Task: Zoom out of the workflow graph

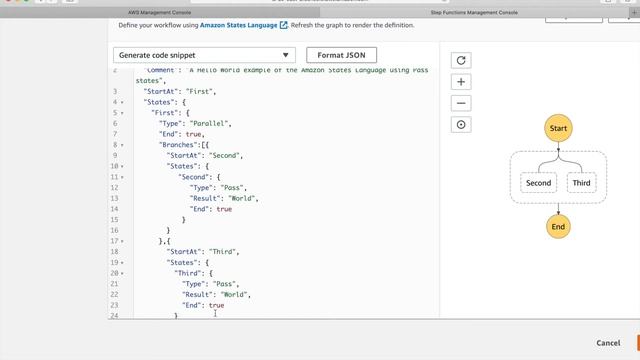Action: point(461,103)
